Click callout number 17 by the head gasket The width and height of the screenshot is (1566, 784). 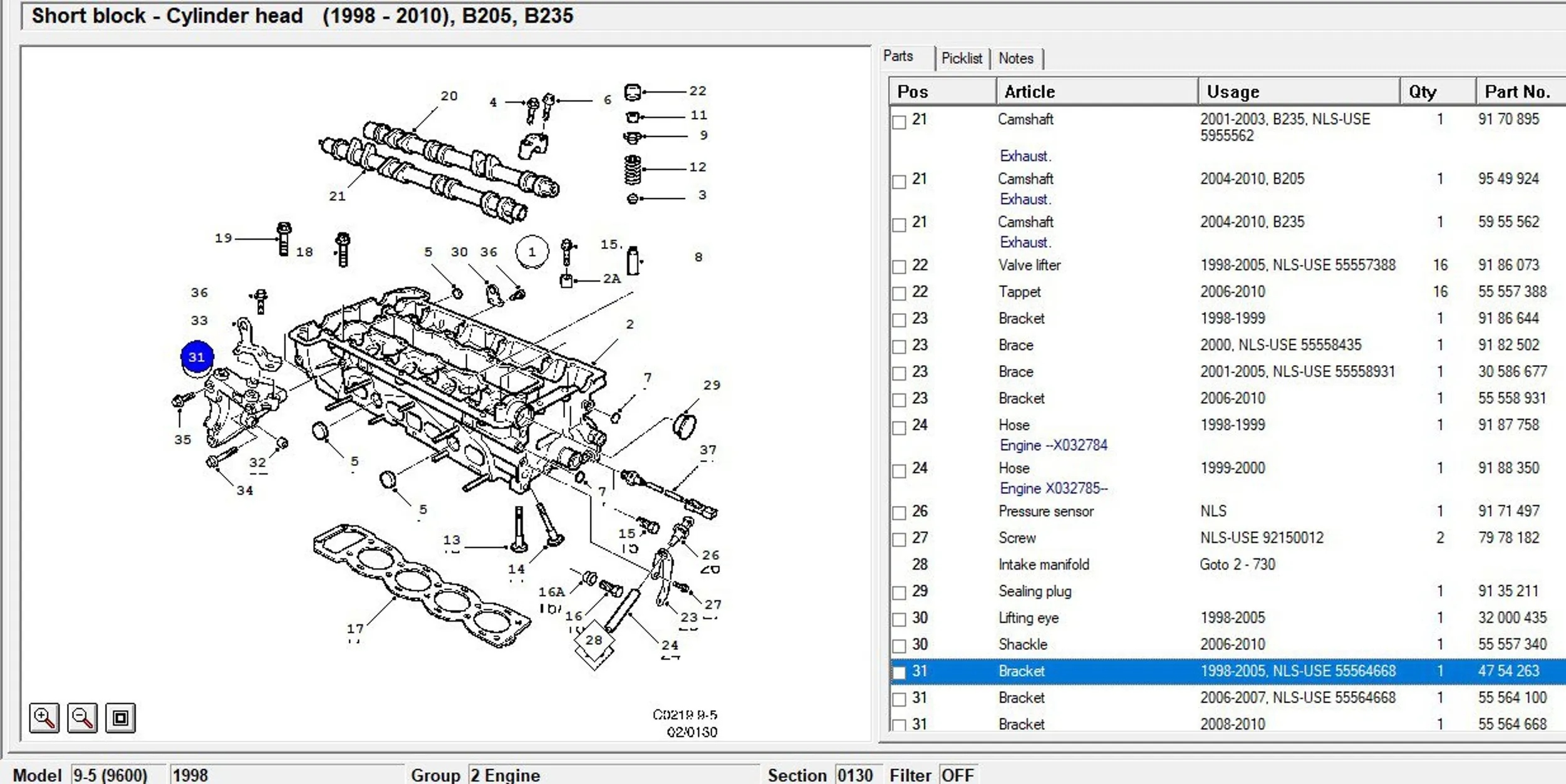click(355, 628)
